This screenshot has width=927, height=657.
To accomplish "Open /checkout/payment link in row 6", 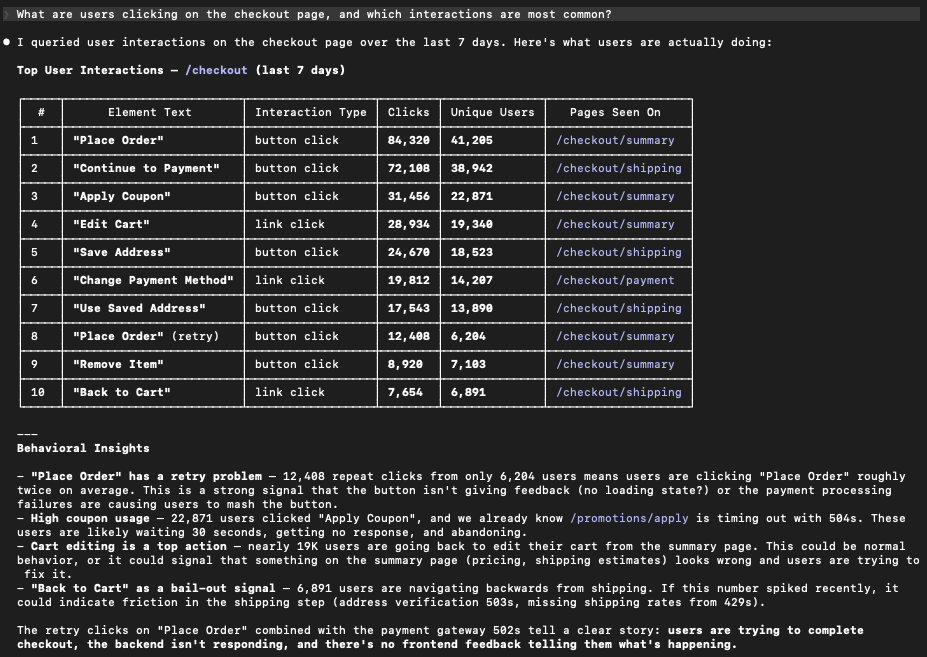I will point(615,280).
